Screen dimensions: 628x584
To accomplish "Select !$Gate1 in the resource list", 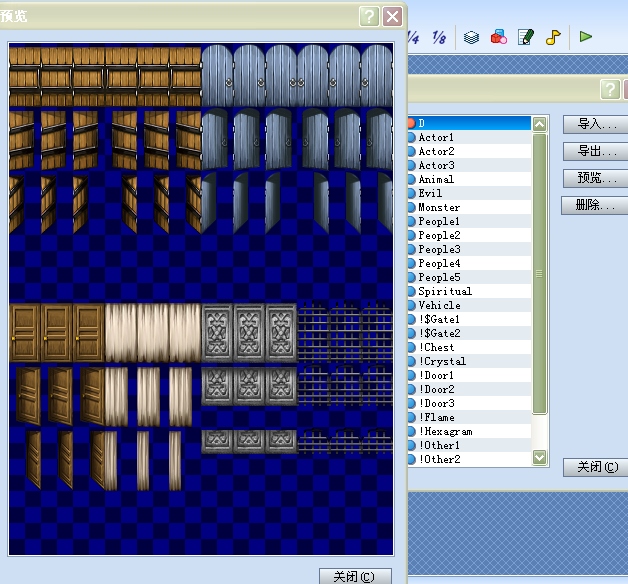I will point(469,319).
